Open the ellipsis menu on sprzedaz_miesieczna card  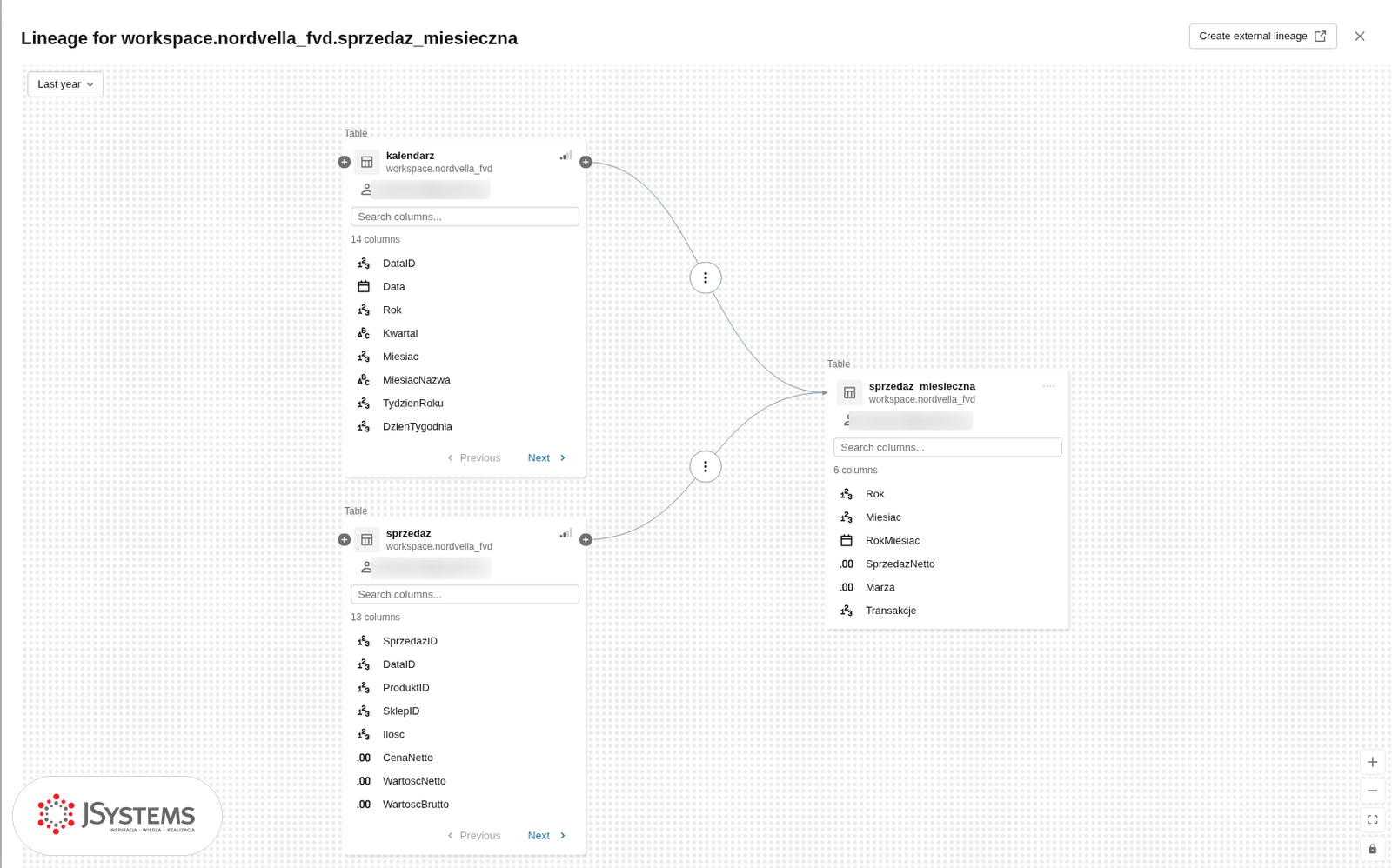[1048, 386]
